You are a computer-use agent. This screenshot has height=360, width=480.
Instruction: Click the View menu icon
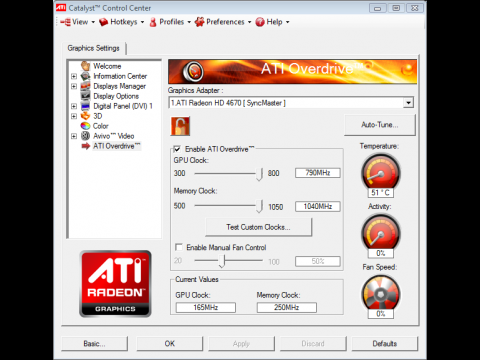point(66,22)
